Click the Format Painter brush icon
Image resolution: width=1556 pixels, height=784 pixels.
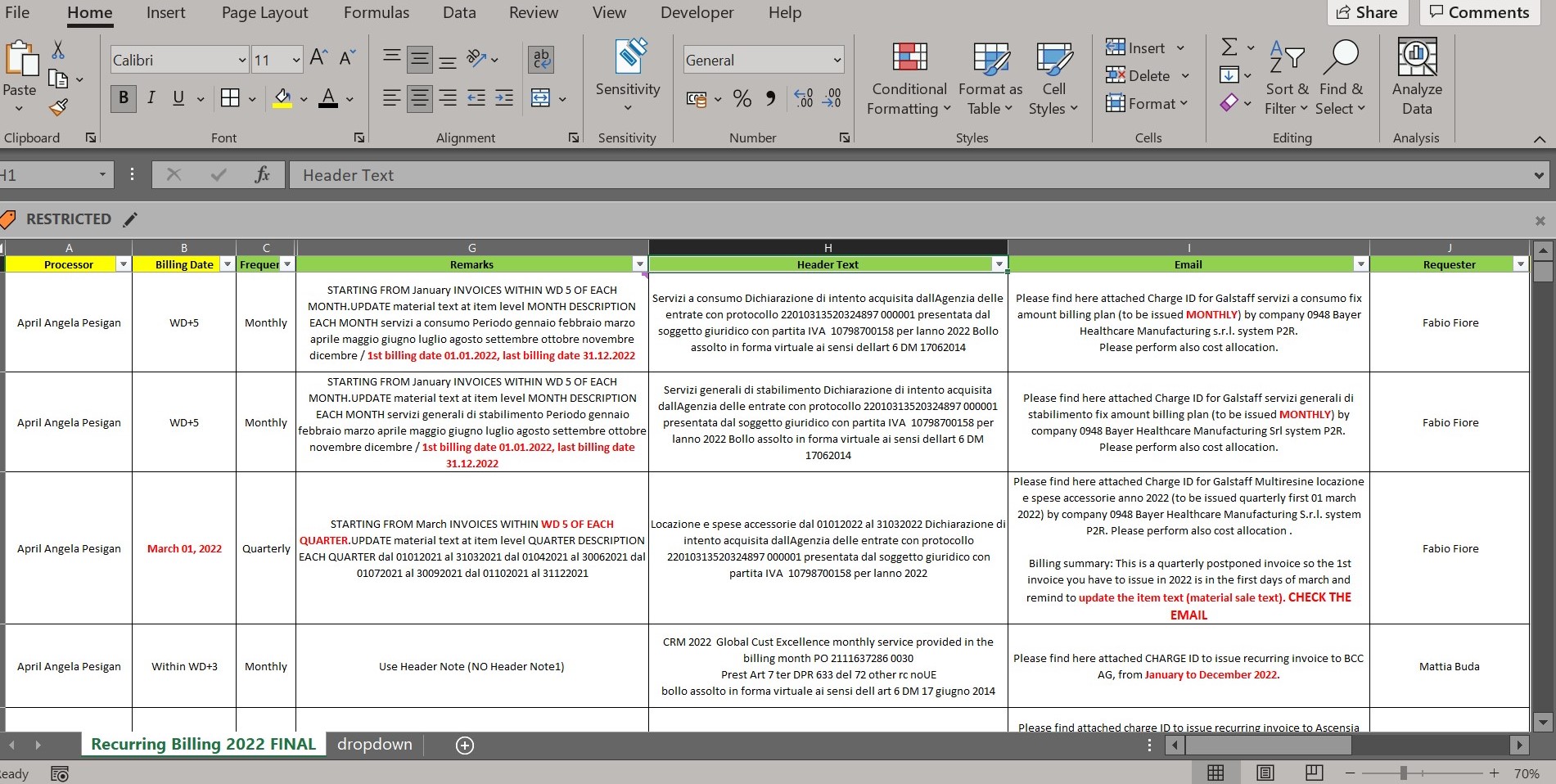pos(58,107)
